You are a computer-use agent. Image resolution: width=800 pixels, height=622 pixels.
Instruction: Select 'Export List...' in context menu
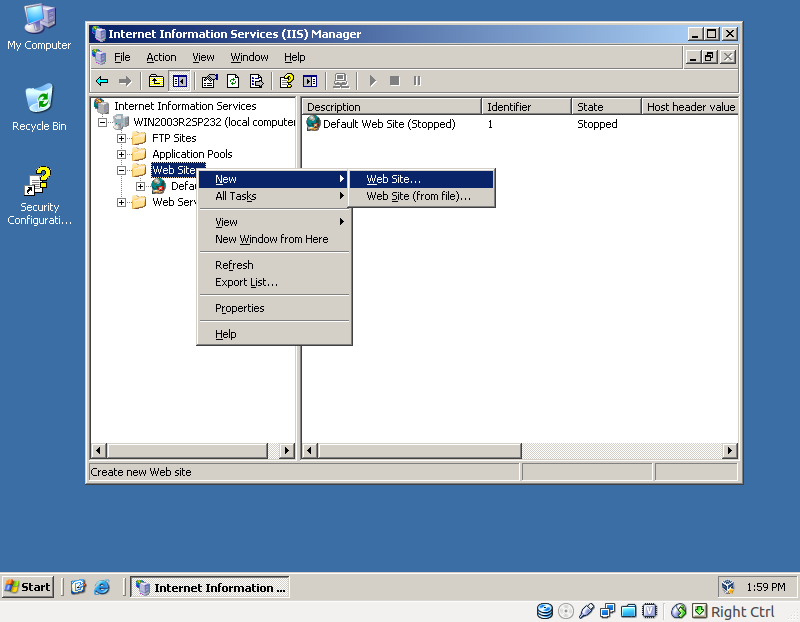tap(273, 282)
